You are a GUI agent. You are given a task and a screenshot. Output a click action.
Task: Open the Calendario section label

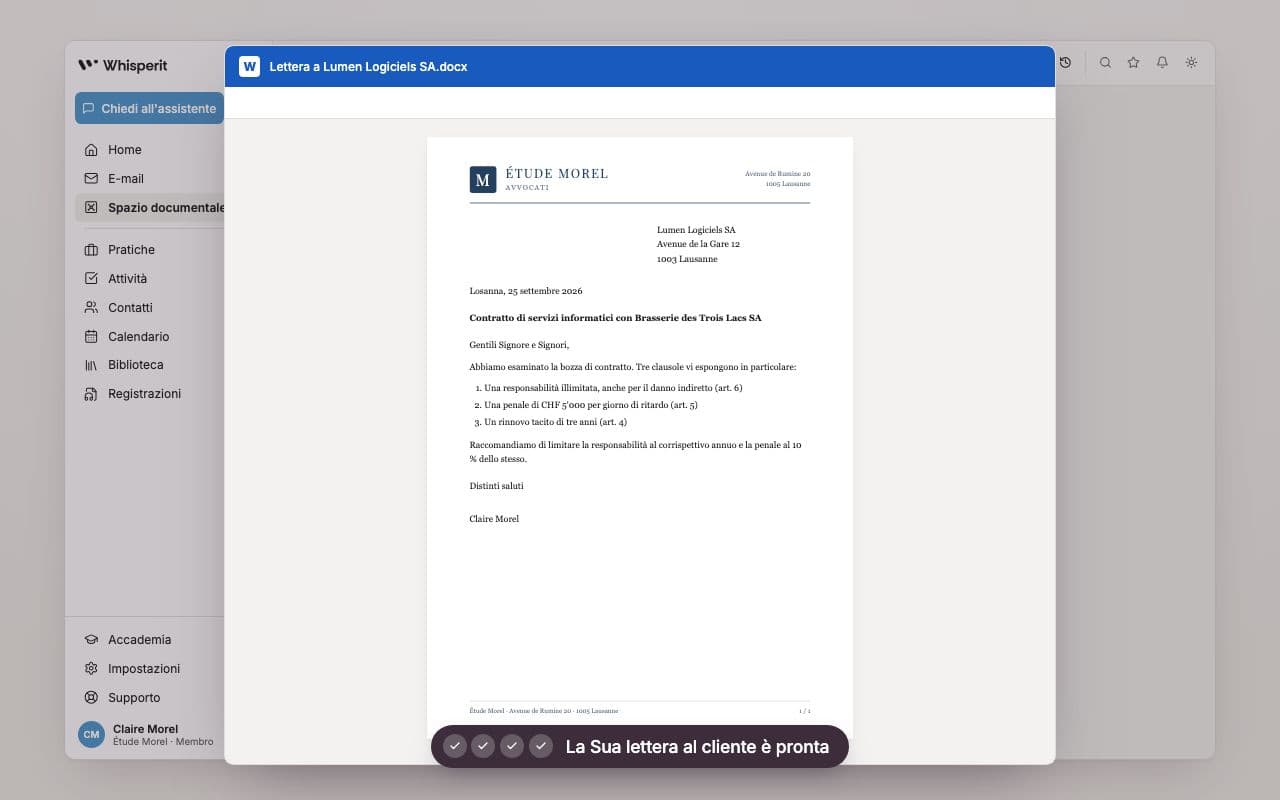pos(139,337)
